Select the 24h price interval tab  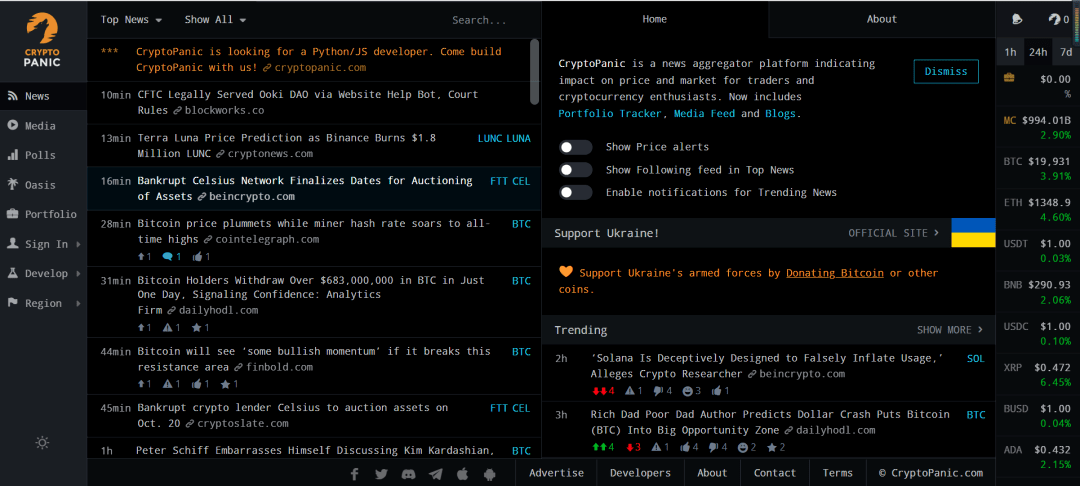click(1038, 52)
